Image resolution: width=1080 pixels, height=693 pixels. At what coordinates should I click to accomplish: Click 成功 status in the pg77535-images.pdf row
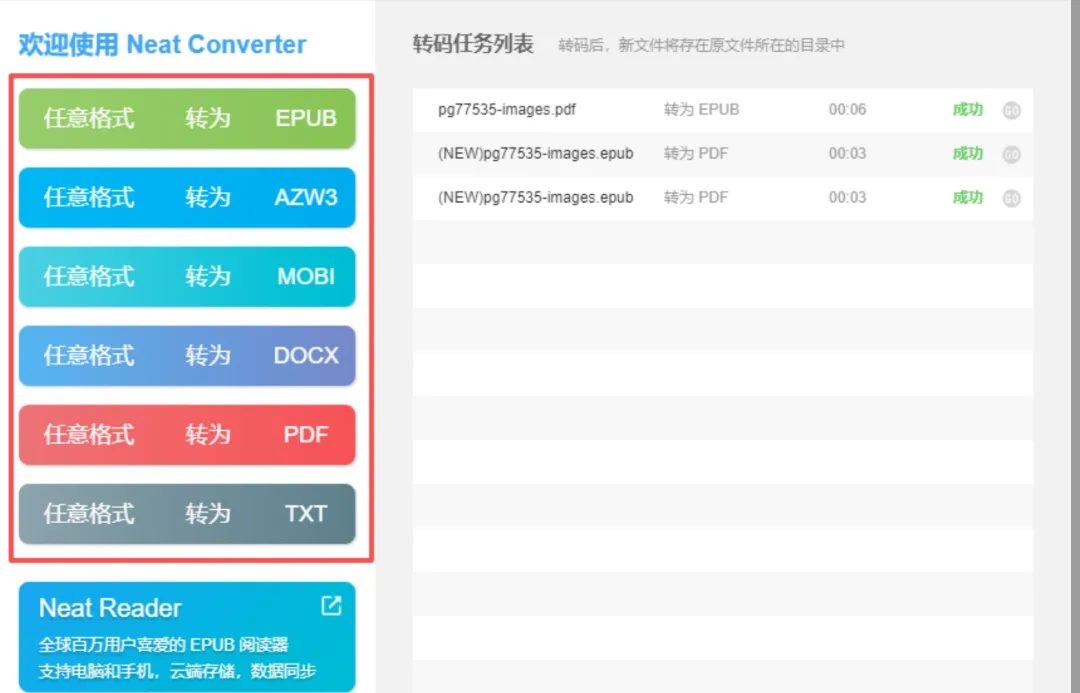click(x=968, y=110)
